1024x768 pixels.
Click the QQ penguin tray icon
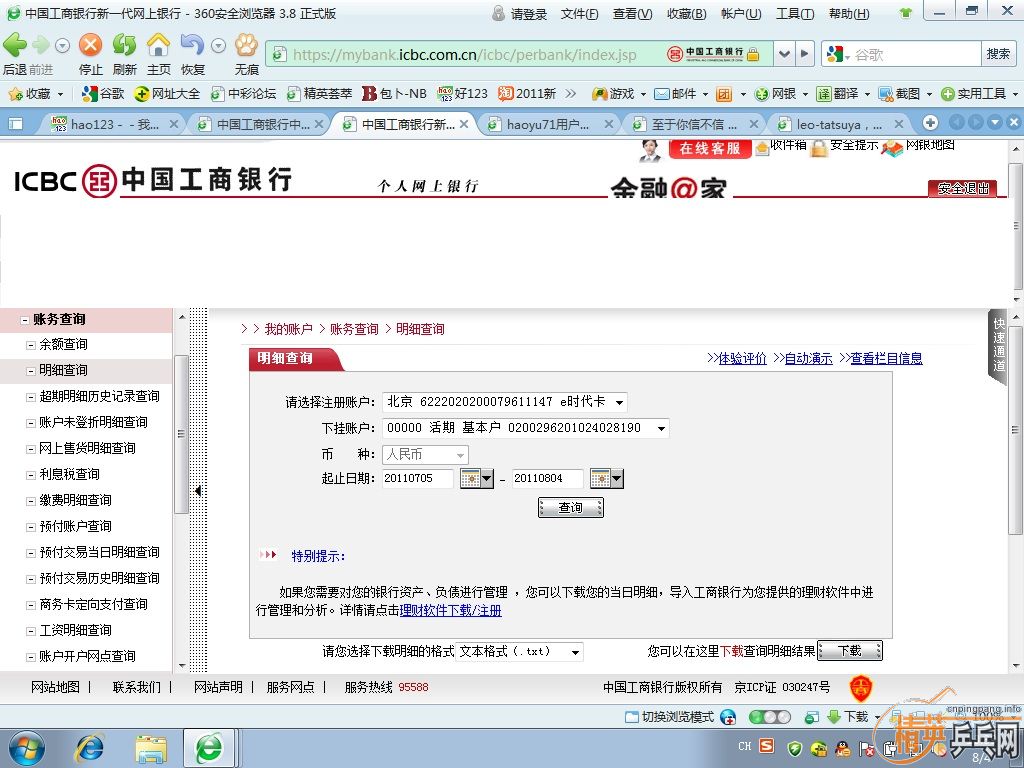coord(842,748)
